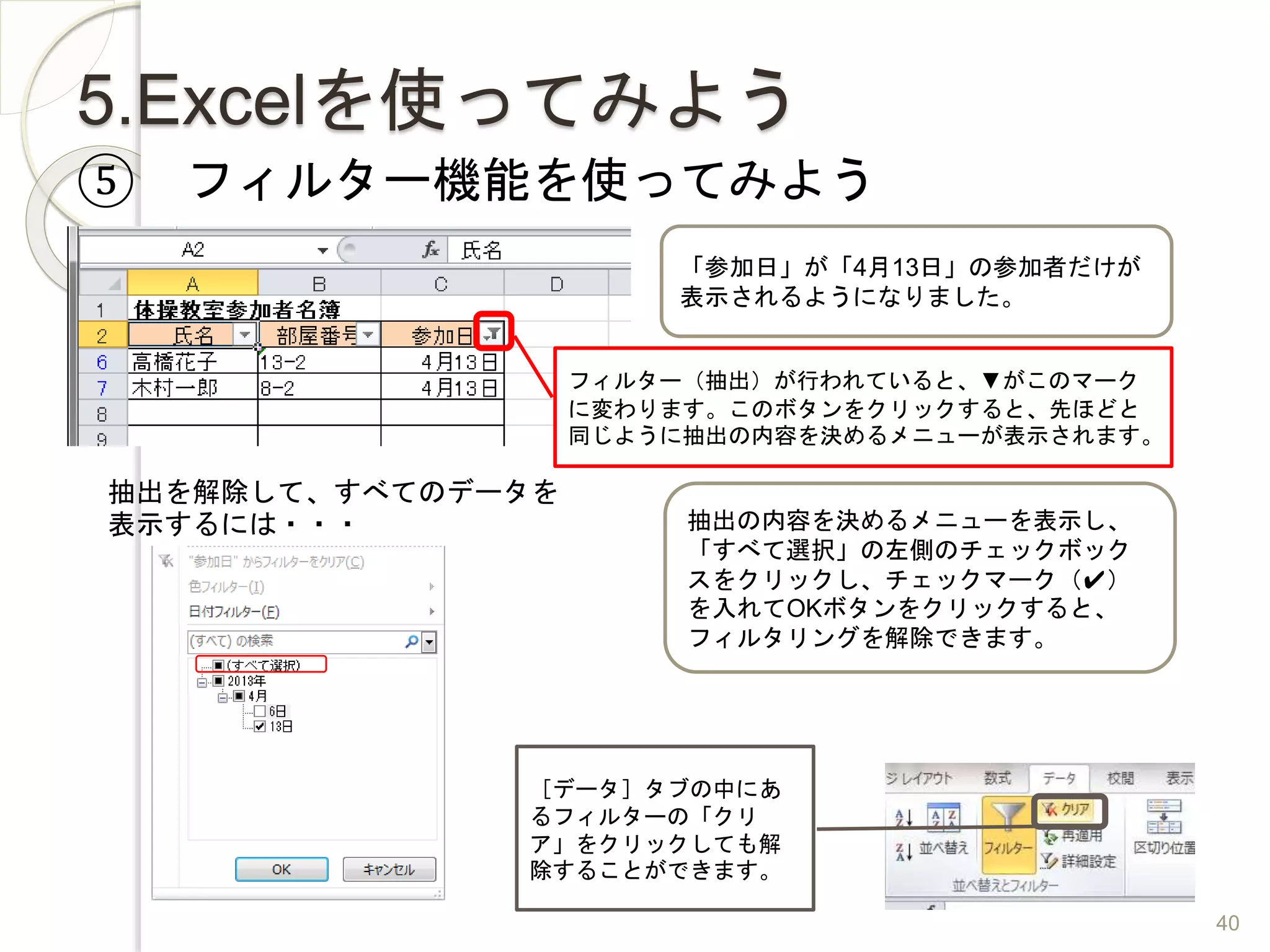
Task: Select column D header
Action: [x=556, y=283]
